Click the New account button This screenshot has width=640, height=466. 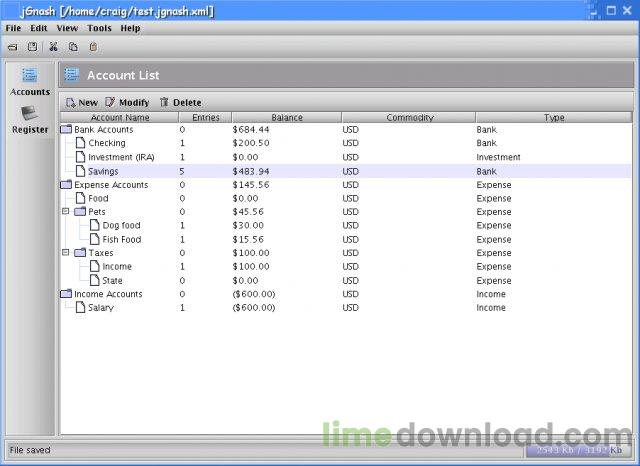pyautogui.click(x=82, y=102)
